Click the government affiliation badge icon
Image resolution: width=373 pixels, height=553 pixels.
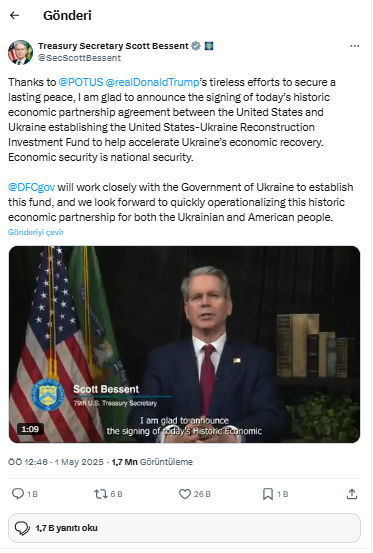pyautogui.click(x=209, y=46)
